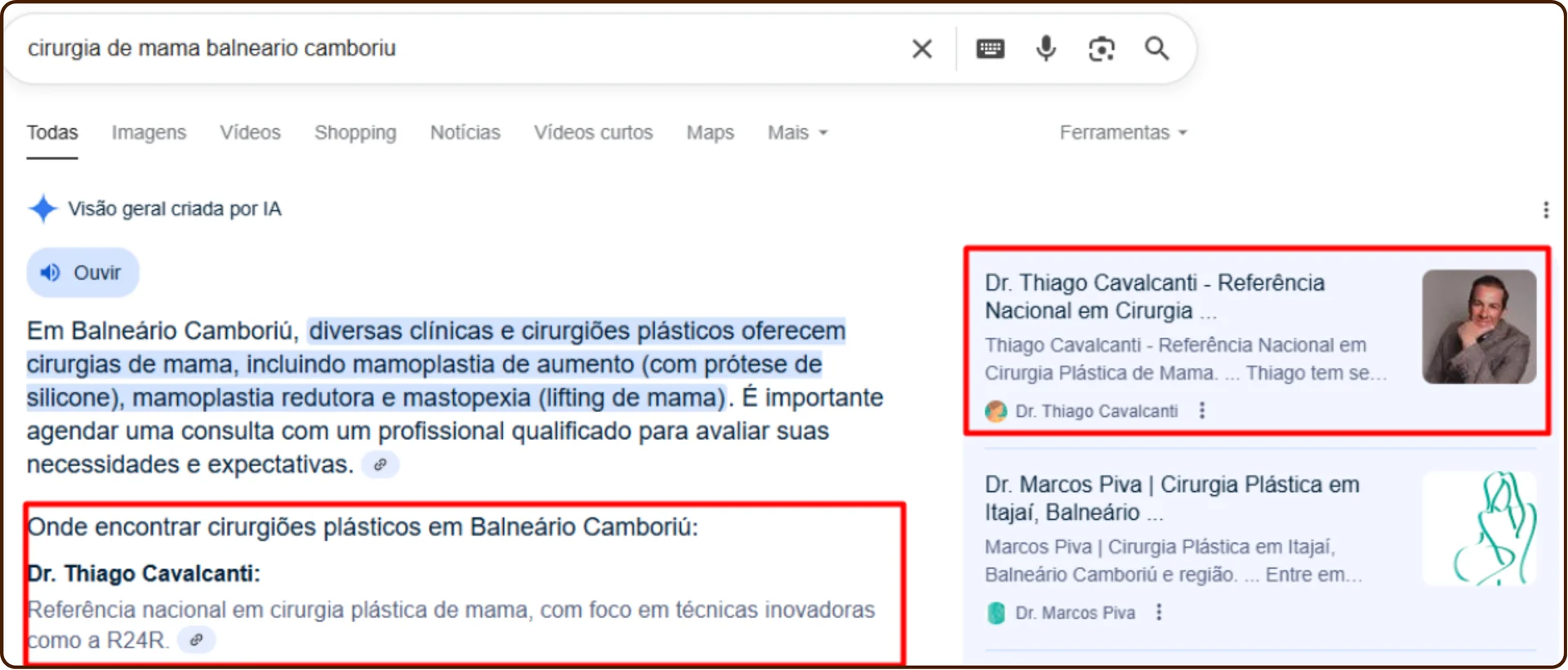Open Dr. Thiago Cavalcanti portrait thumbnail

(1479, 326)
